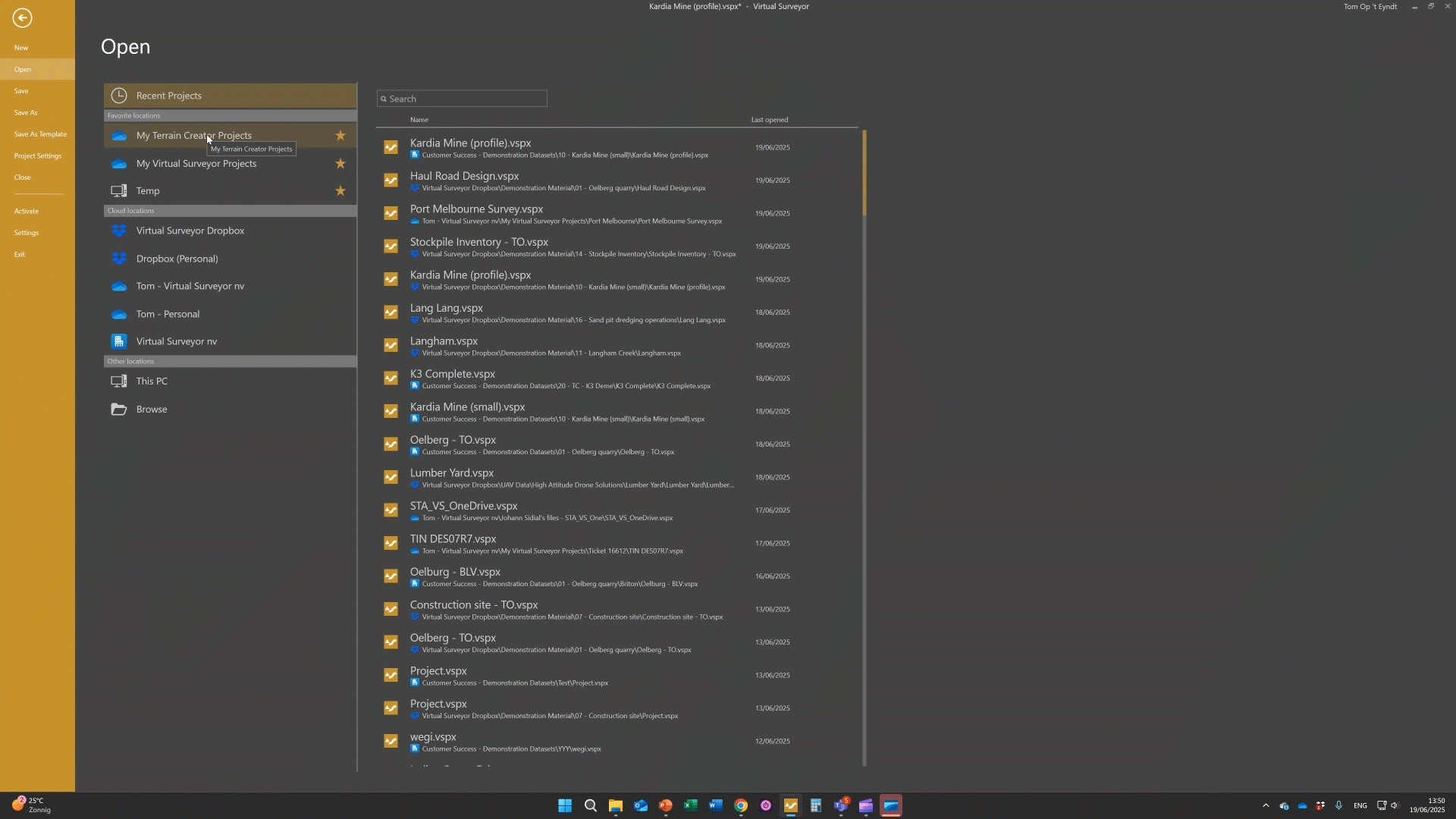Screen dimensions: 1456x819
Task: Open Windows taskbar search
Action: [x=590, y=805]
